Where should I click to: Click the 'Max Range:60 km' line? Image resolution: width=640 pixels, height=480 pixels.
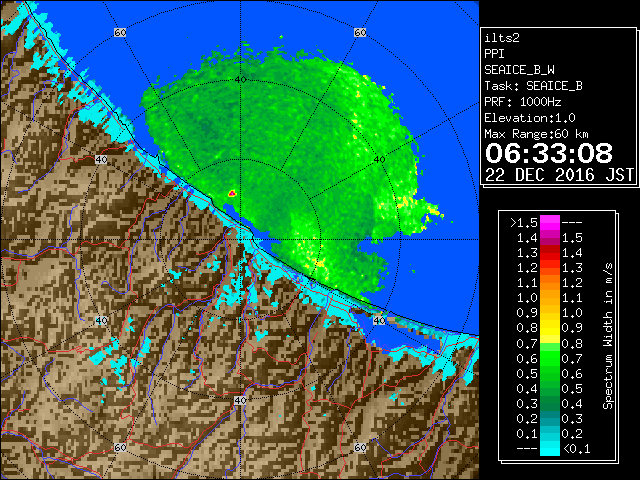pos(536,134)
